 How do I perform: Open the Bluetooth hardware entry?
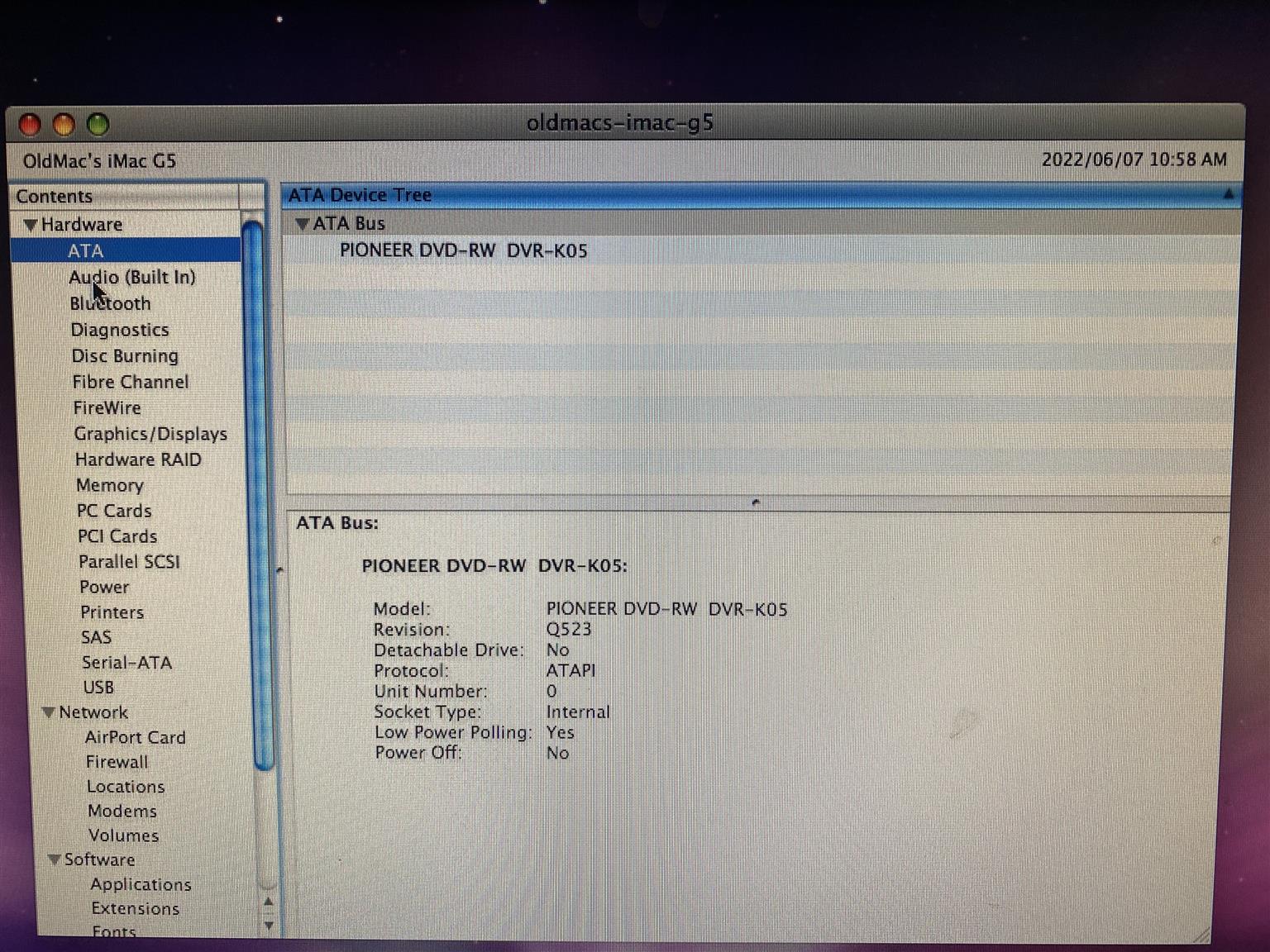click(110, 304)
